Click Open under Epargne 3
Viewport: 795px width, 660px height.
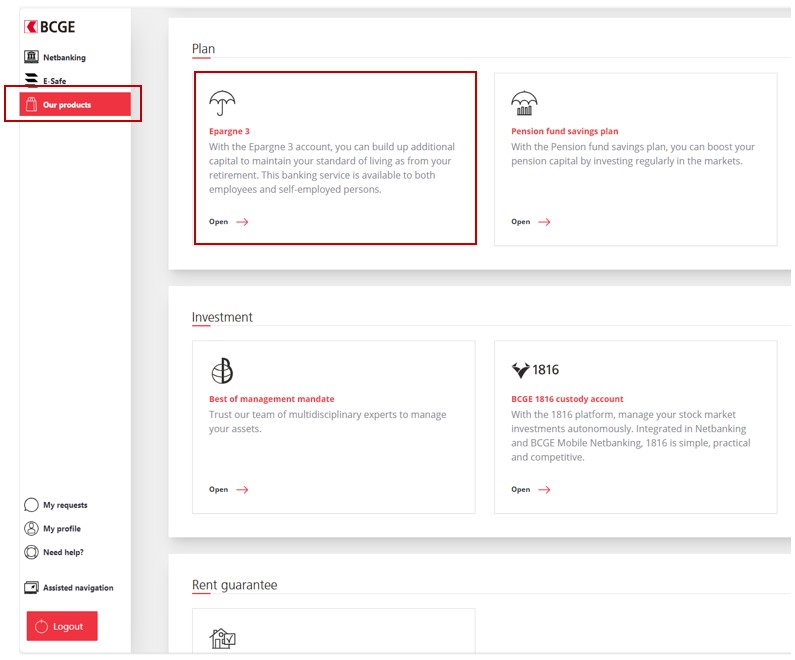pyautogui.click(x=219, y=222)
